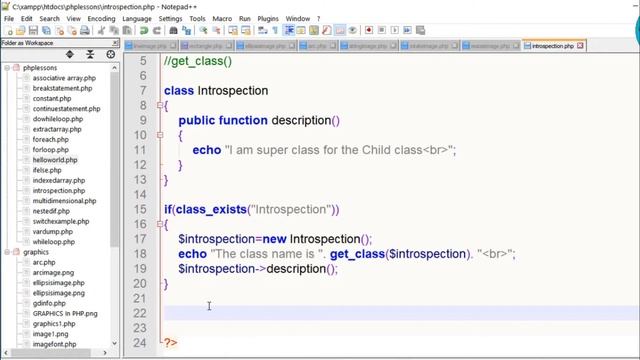Viewport: 640px width, 360px height.
Task: Toggle word wrap in the toolbar
Action: click(x=263, y=31)
